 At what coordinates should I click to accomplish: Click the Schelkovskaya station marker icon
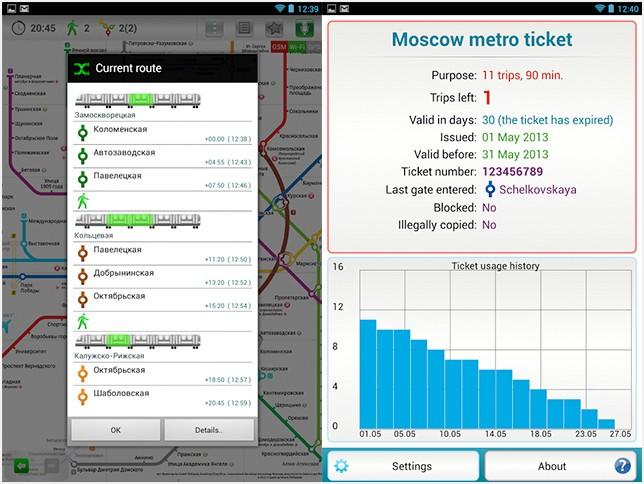[x=490, y=189]
